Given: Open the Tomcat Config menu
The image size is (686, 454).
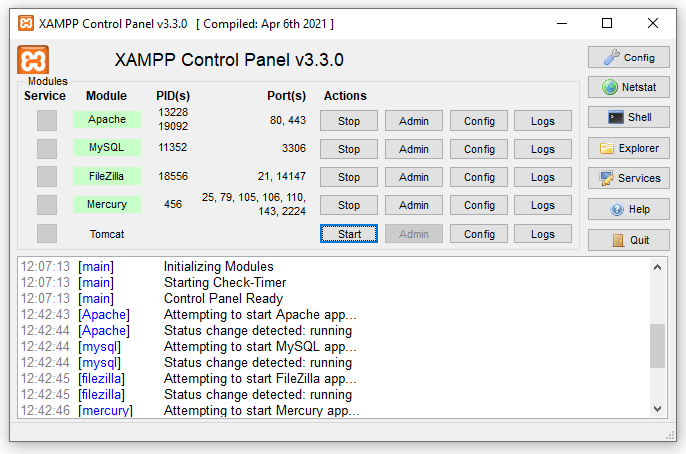Looking at the screenshot, I should tap(479, 234).
